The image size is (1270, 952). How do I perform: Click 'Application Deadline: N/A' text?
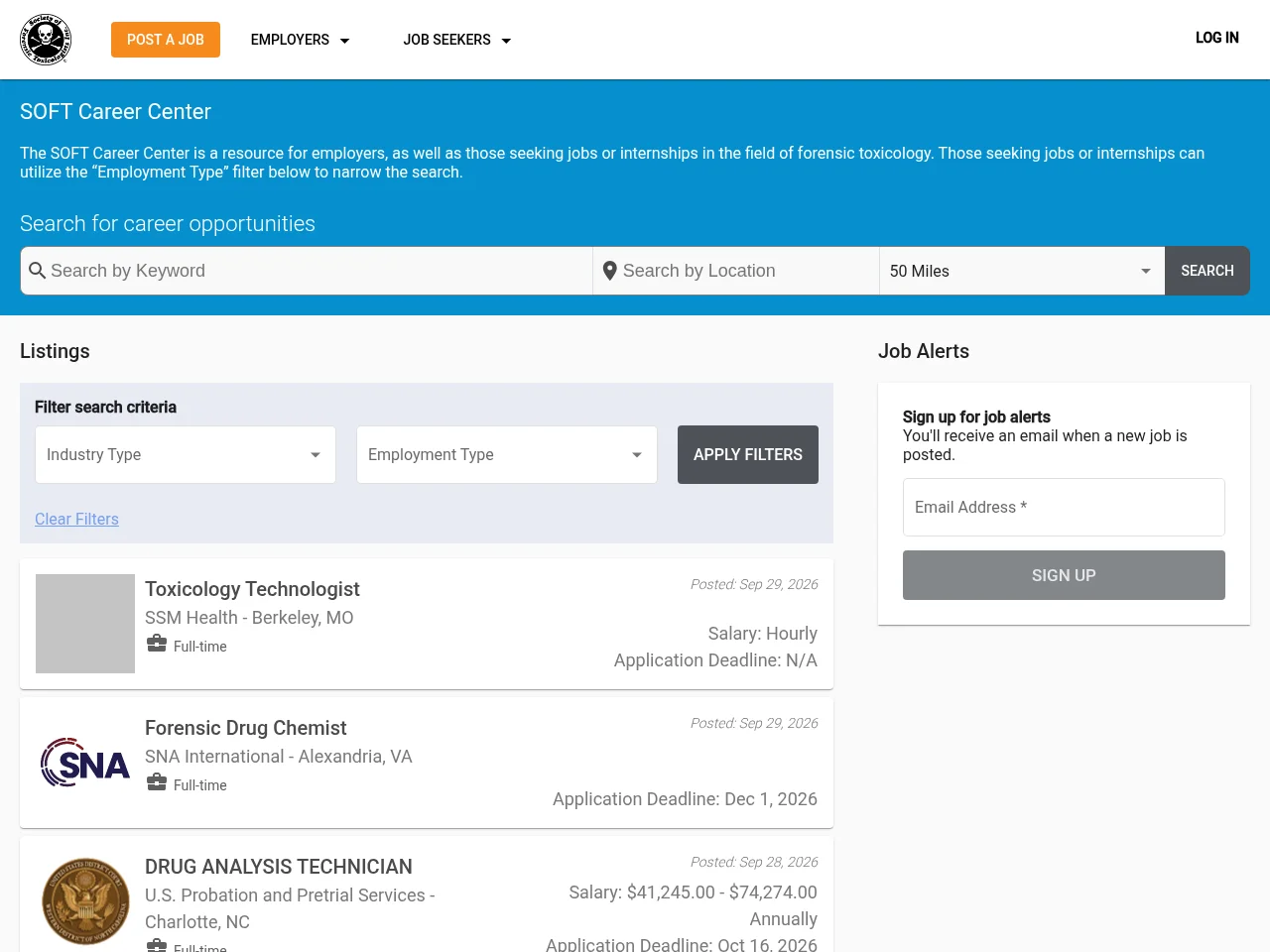tap(715, 660)
